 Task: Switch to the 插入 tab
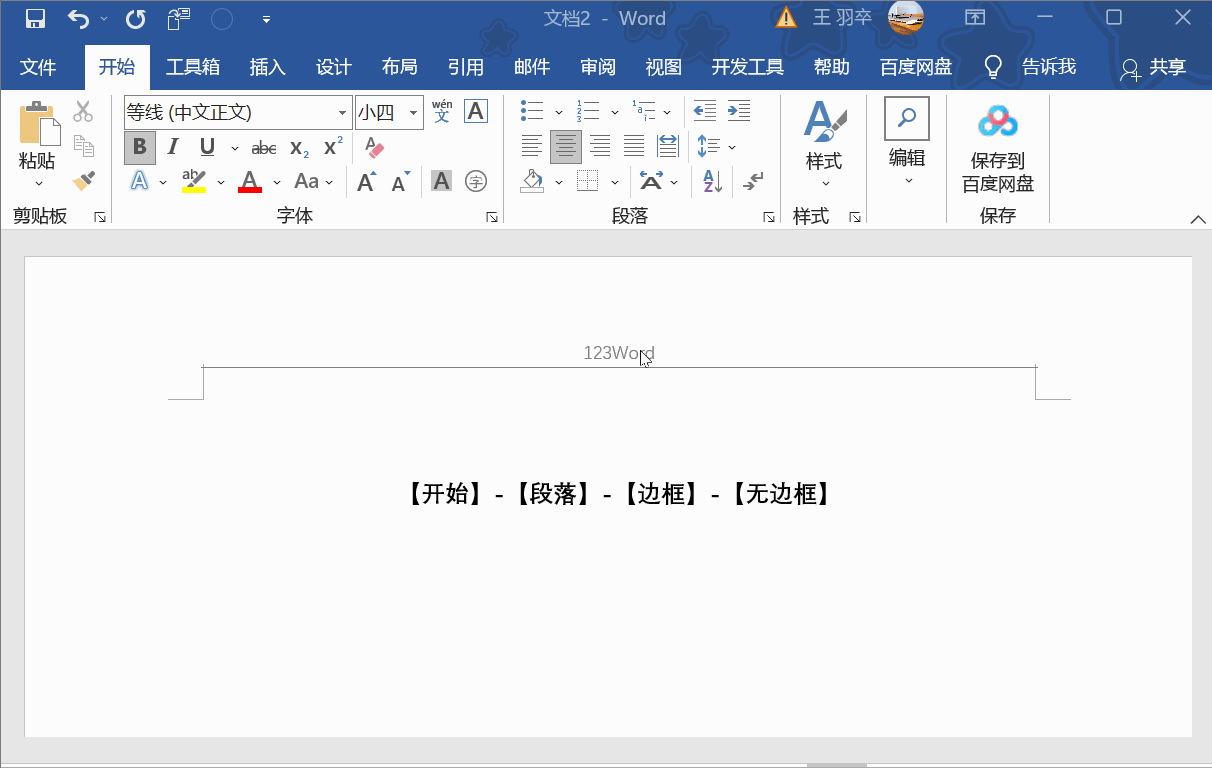tap(267, 67)
